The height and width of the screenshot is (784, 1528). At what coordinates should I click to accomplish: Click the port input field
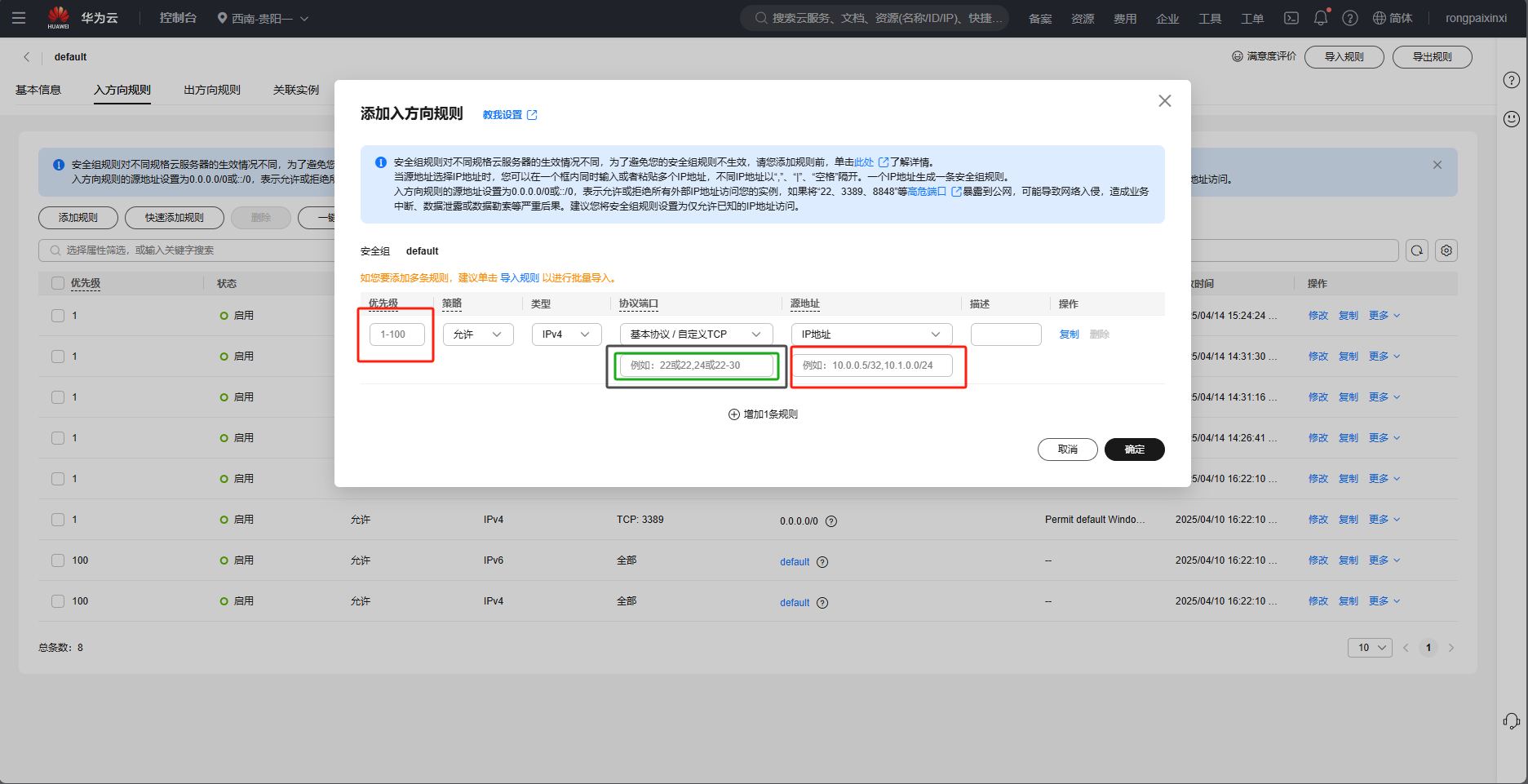click(x=697, y=365)
